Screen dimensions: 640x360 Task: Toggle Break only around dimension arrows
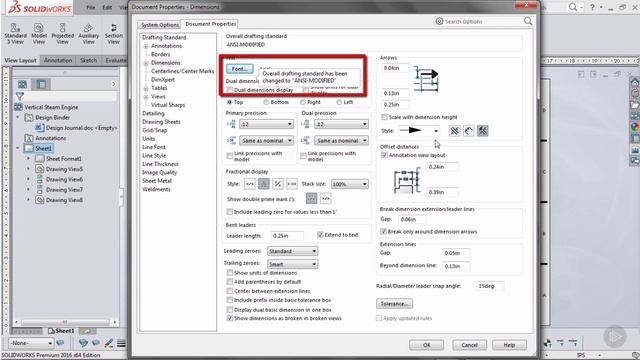click(x=384, y=231)
